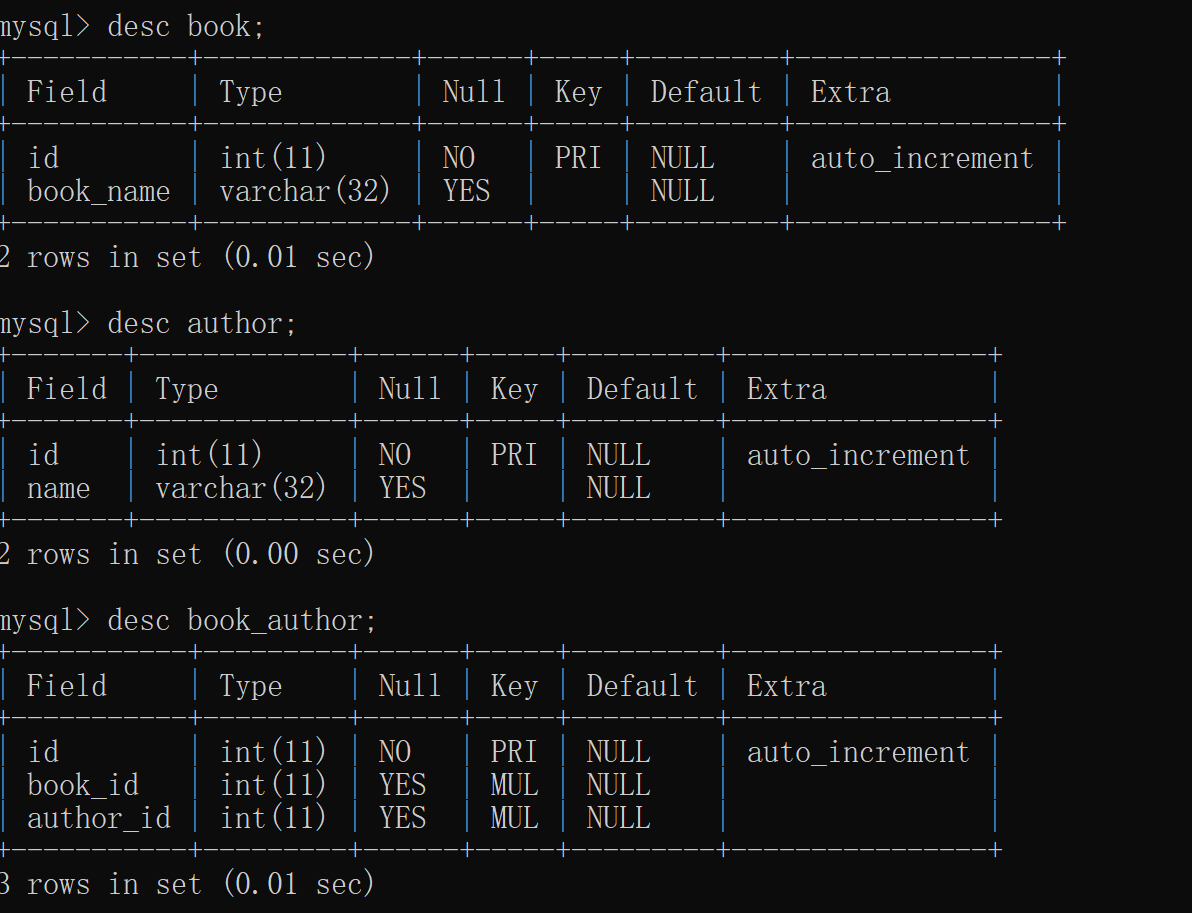
Task: Click the book_id field name
Action: 82,785
